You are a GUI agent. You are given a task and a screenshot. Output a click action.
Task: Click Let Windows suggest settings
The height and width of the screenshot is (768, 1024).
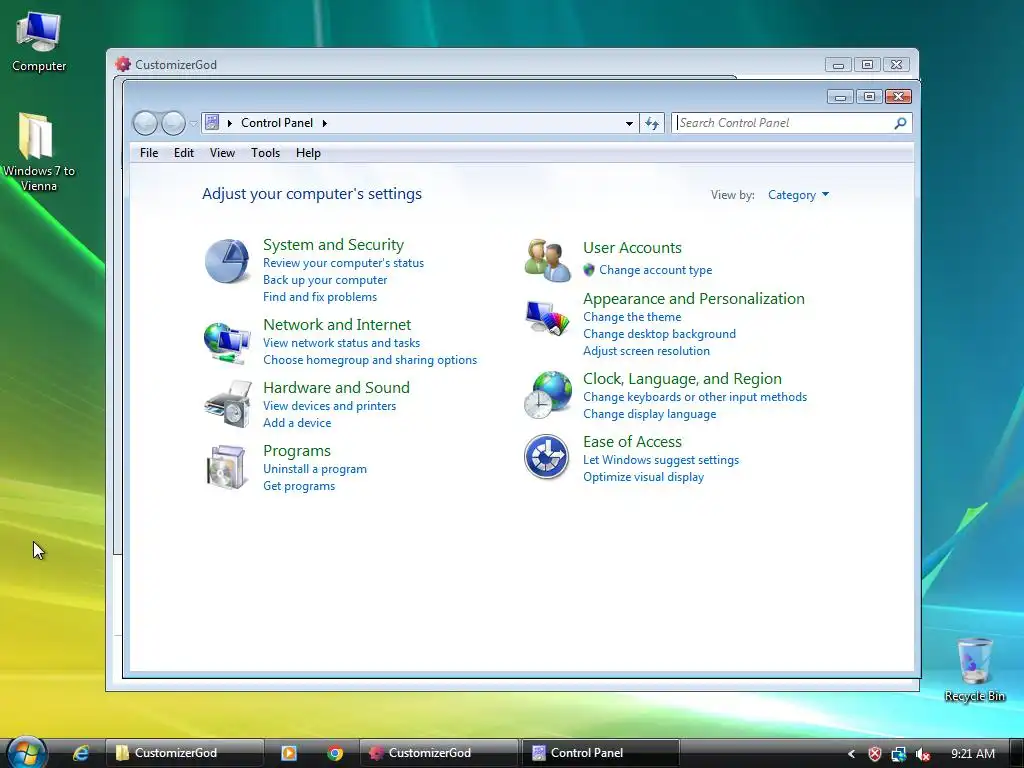(661, 460)
